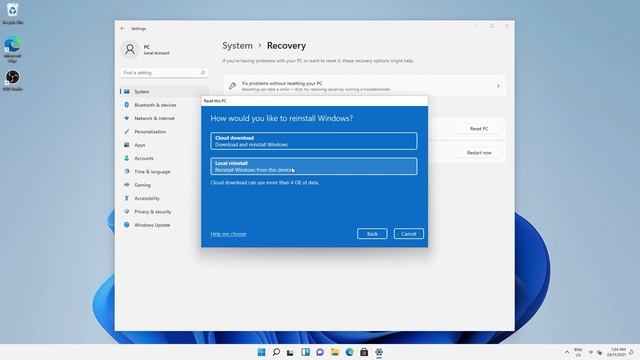This screenshot has height=360, width=640.
Task: Click the search magnifier in Find a setting
Action: point(203,73)
